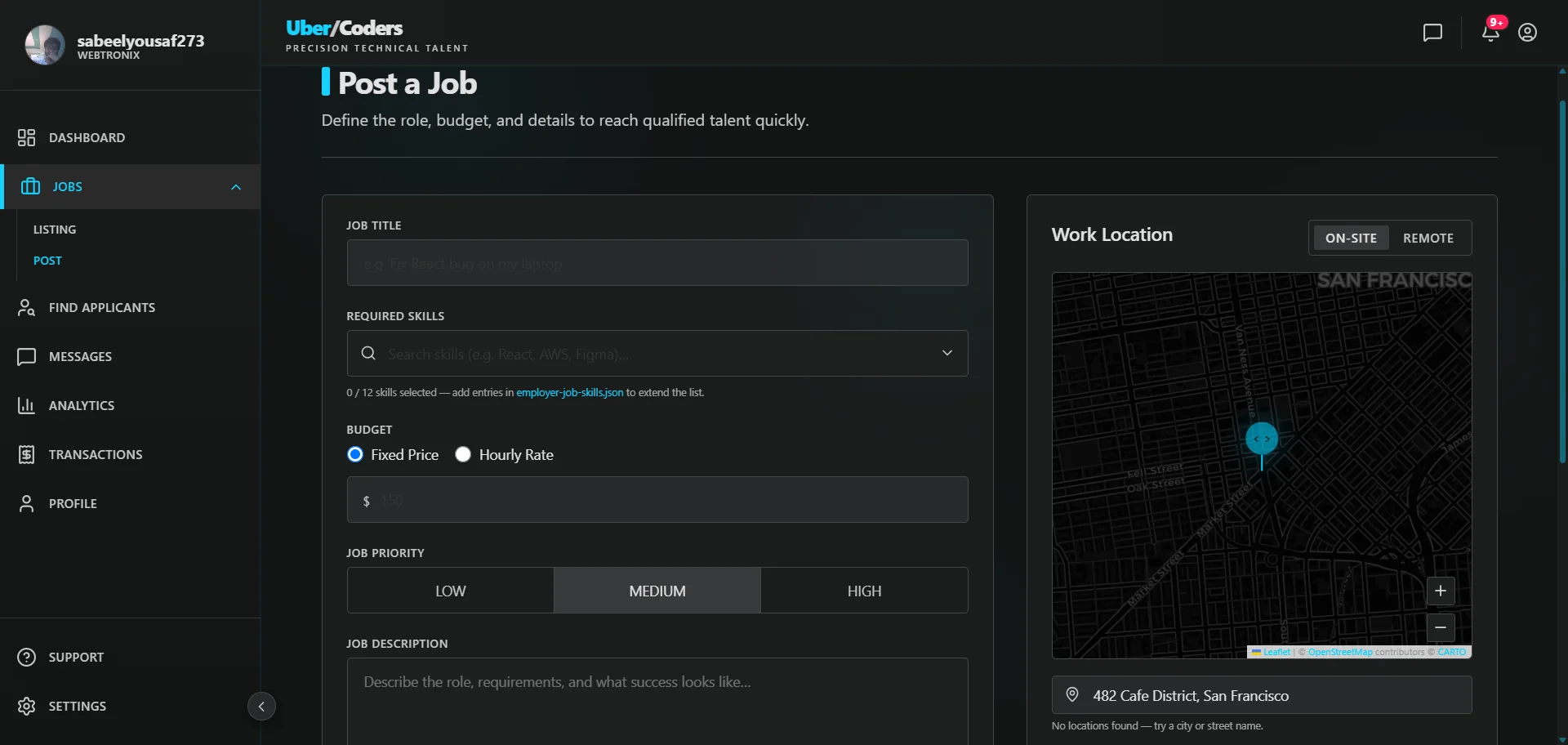Click the Messages speech bubble sidebar icon
This screenshot has height=745, width=1568.
pyautogui.click(x=27, y=356)
